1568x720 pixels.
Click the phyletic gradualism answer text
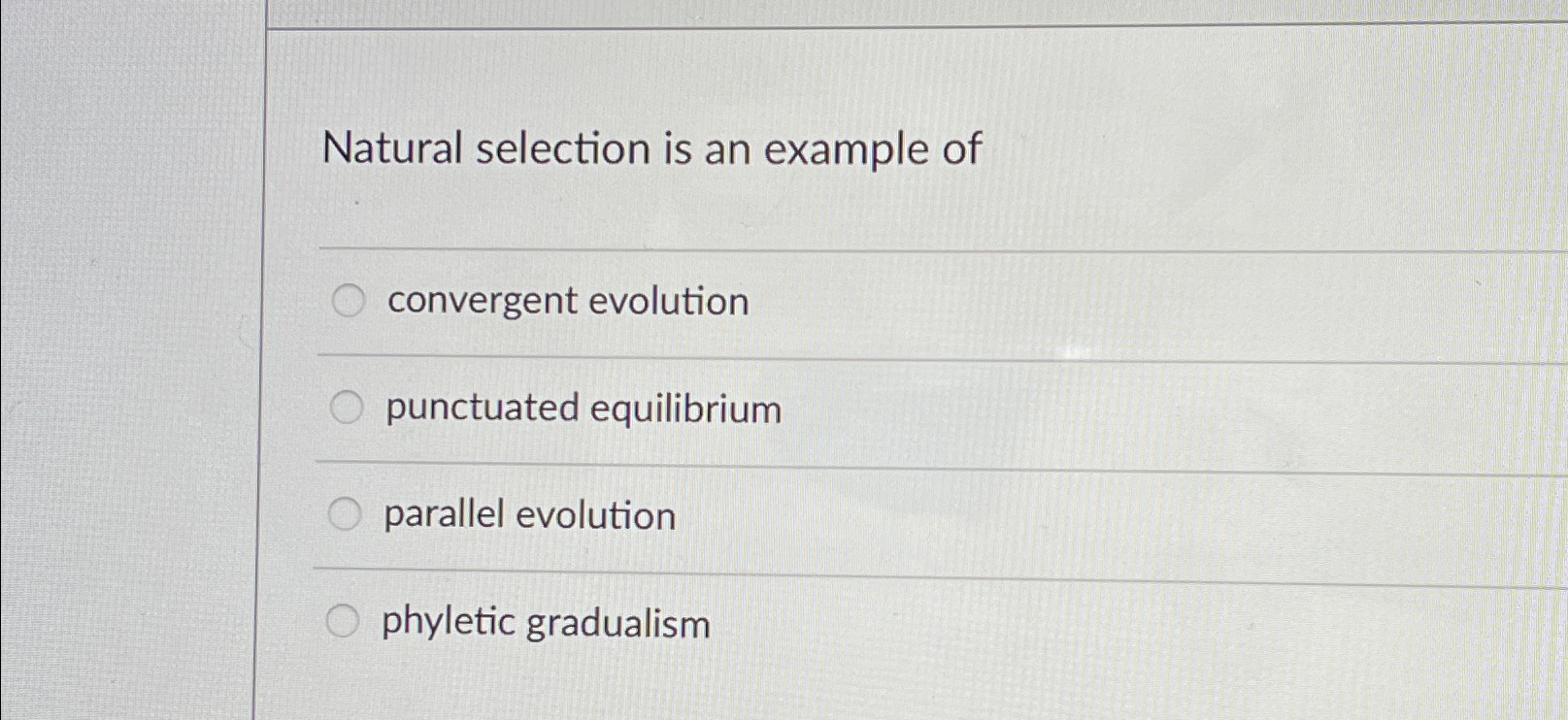(546, 623)
